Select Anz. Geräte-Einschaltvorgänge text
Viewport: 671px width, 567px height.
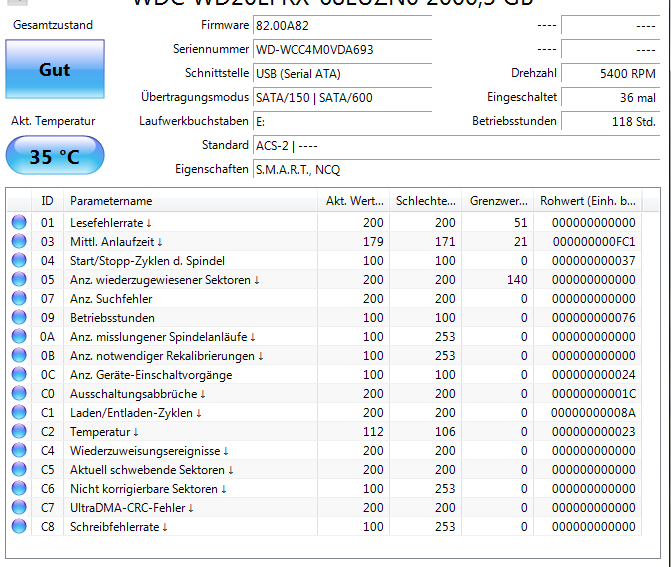(151, 375)
